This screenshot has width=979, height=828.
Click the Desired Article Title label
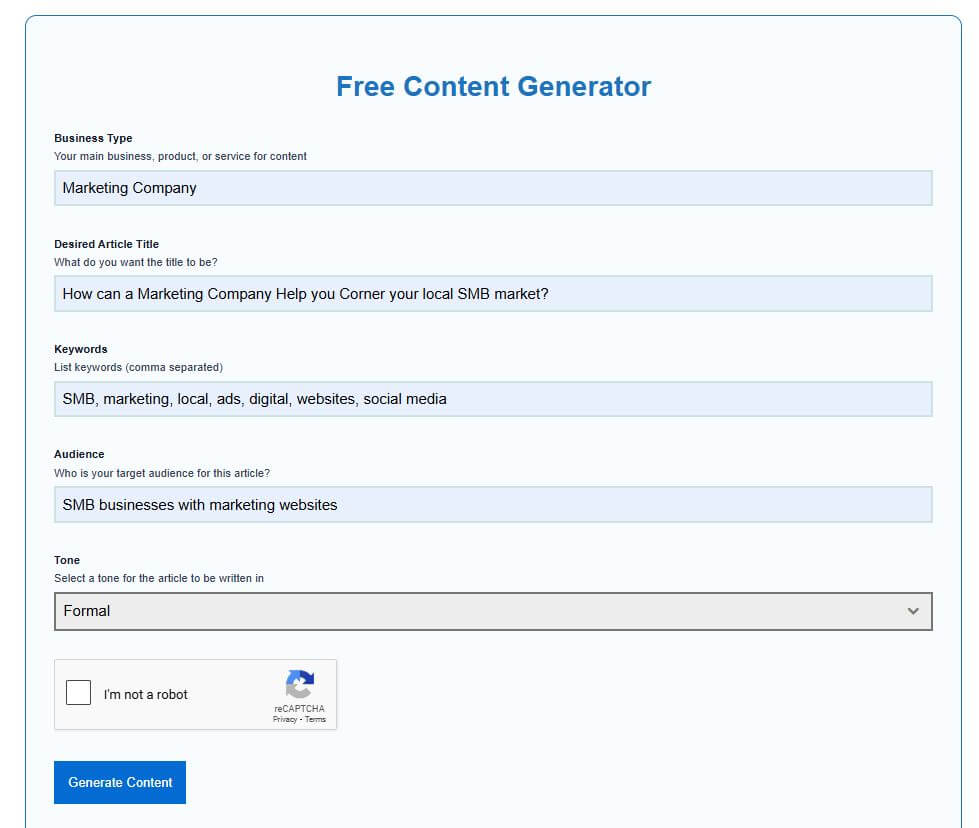[x=106, y=244]
